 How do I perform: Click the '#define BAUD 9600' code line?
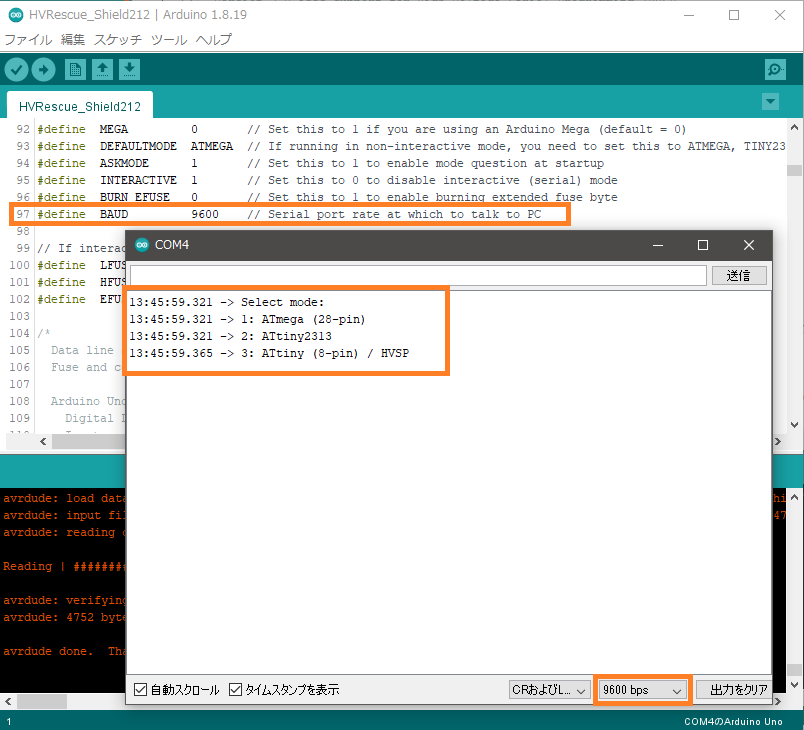(289, 214)
